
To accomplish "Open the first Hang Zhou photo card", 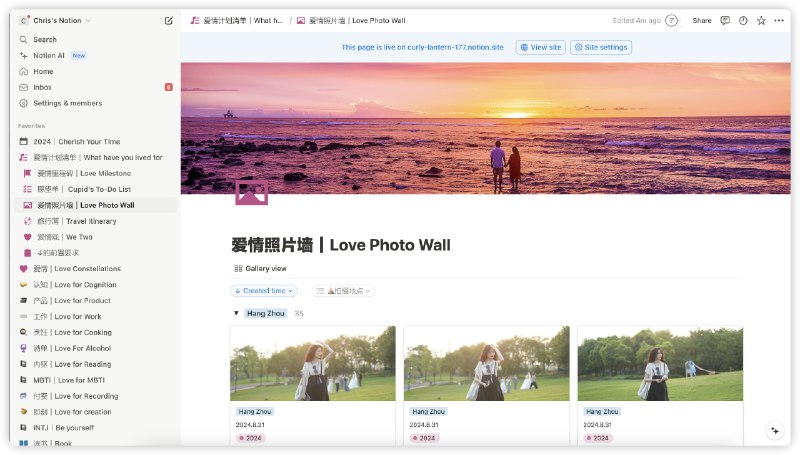I will click(x=313, y=386).
